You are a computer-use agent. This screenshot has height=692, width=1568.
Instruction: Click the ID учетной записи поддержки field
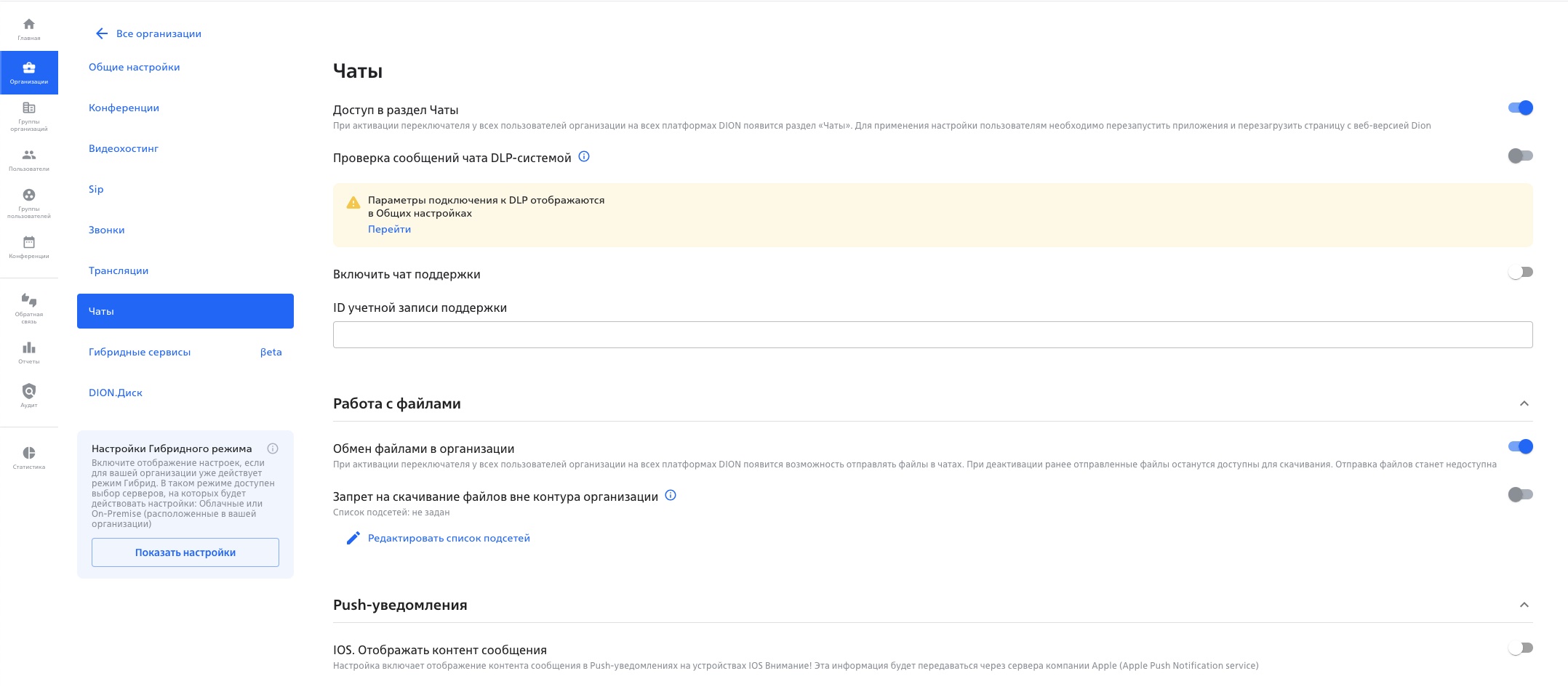pyautogui.click(x=933, y=334)
